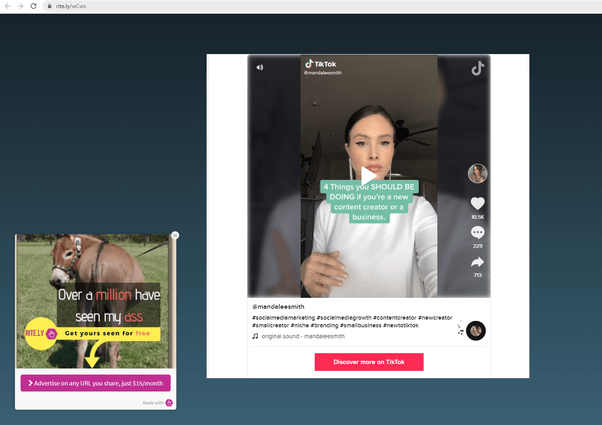Image resolution: width=602 pixels, height=425 pixels.
Task: Click the 10.5K likes count
Action: point(478,217)
